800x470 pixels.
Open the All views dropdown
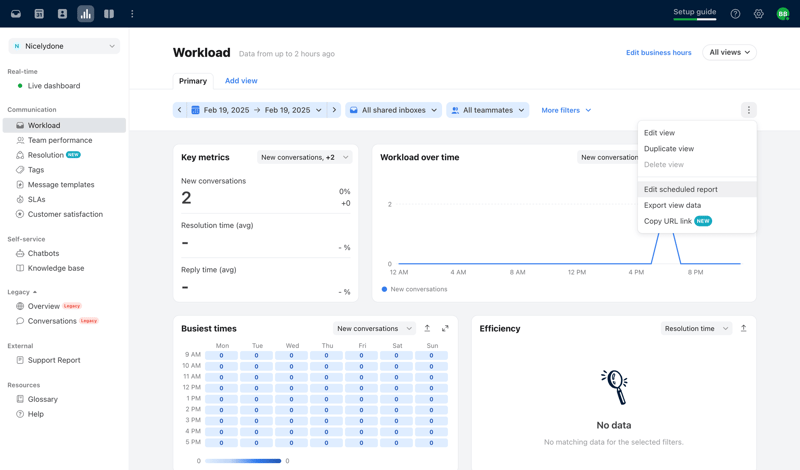(x=729, y=52)
